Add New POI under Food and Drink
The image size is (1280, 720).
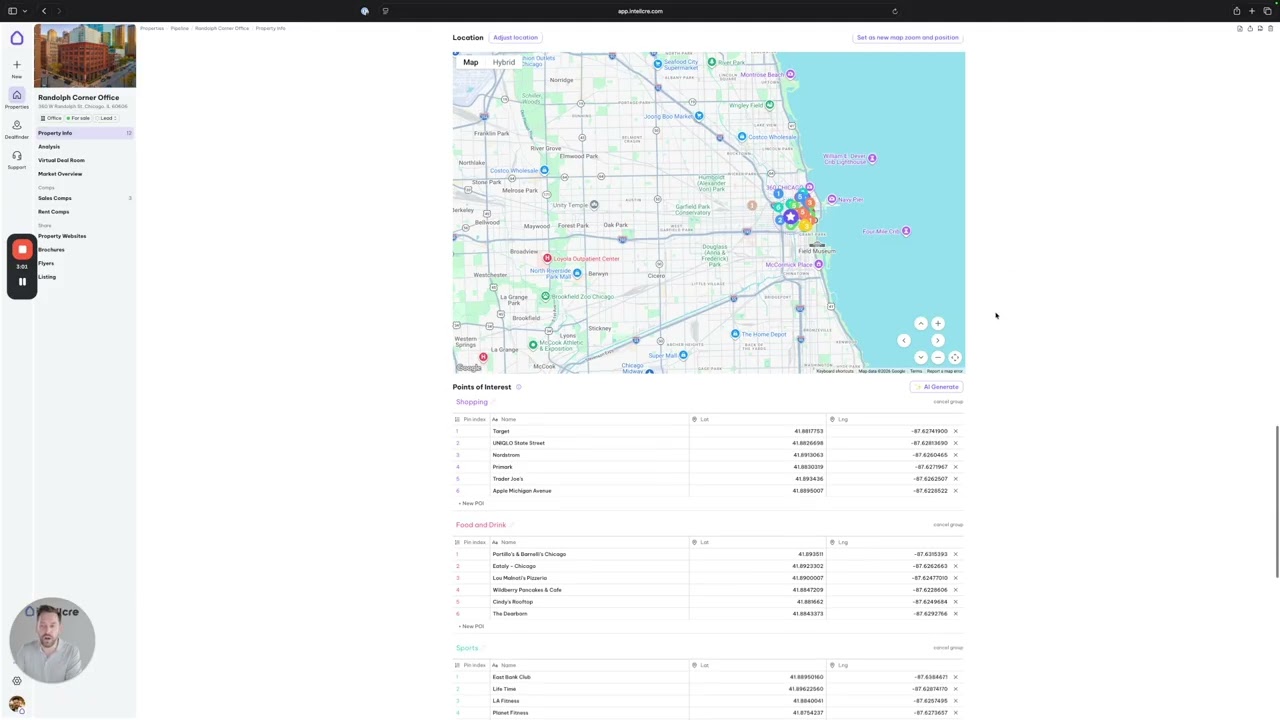(471, 626)
